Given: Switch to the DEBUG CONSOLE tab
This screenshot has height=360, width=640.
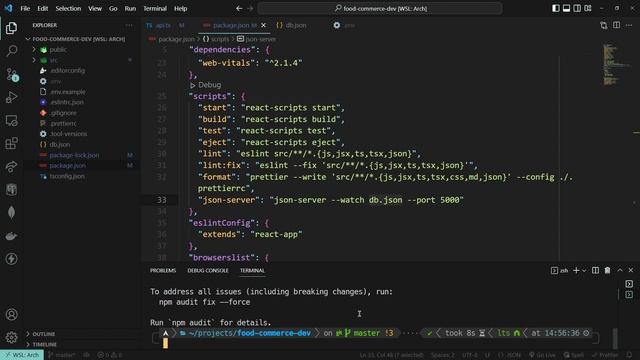Looking at the screenshot, I should [208, 270].
